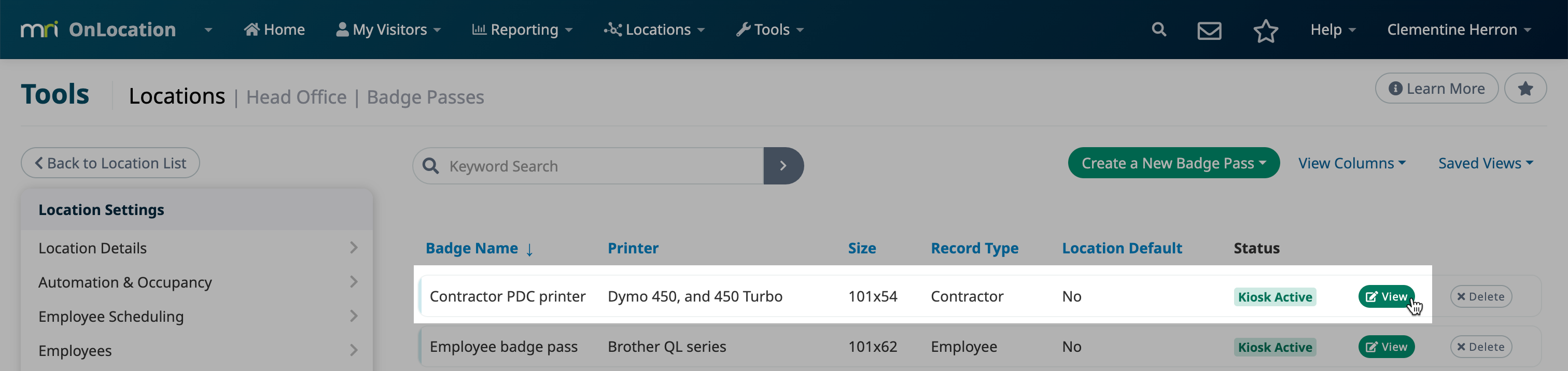
Task: Open the Saved Views dropdown
Action: (1485, 163)
